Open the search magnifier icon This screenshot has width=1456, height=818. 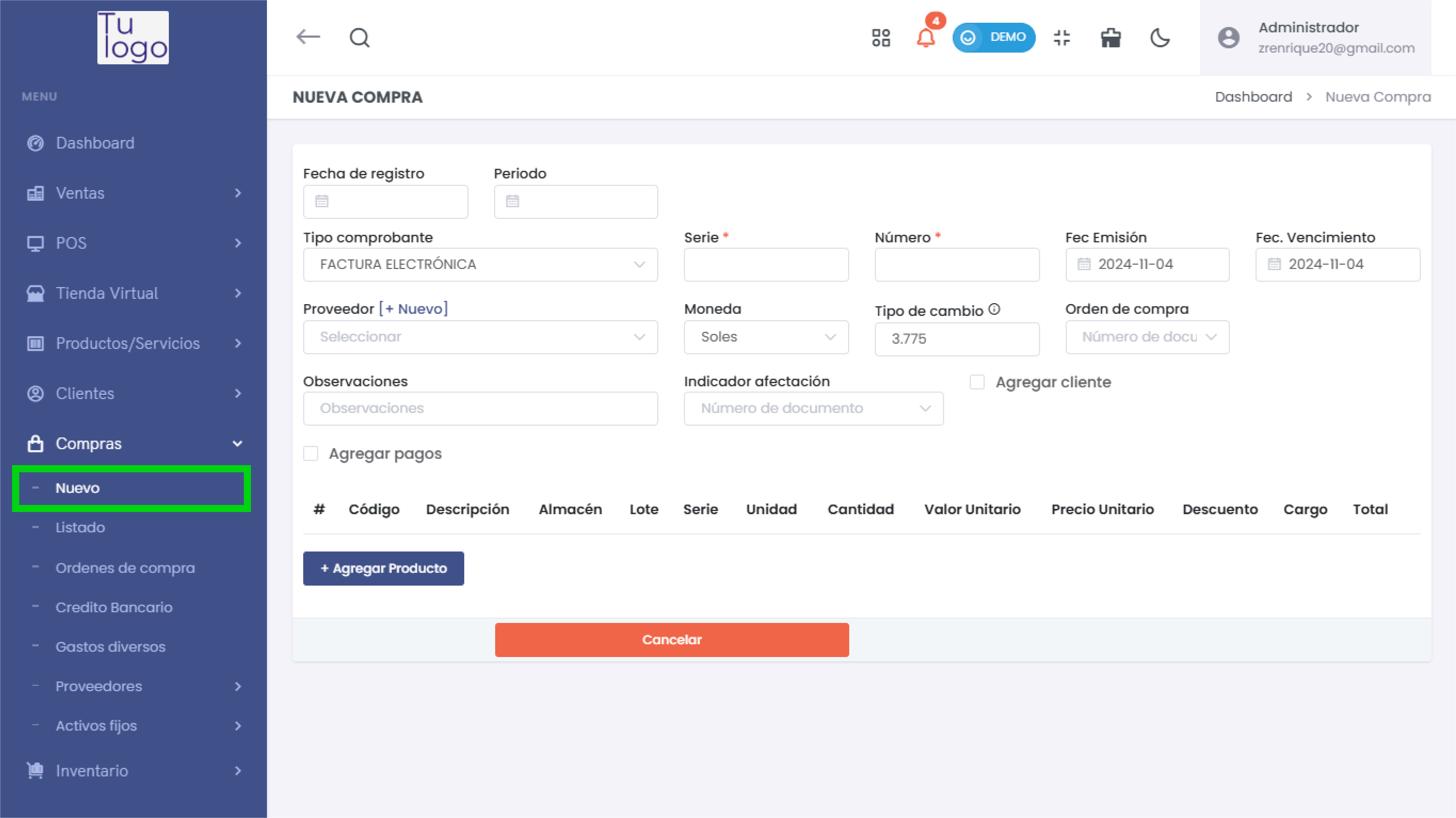[x=359, y=38]
